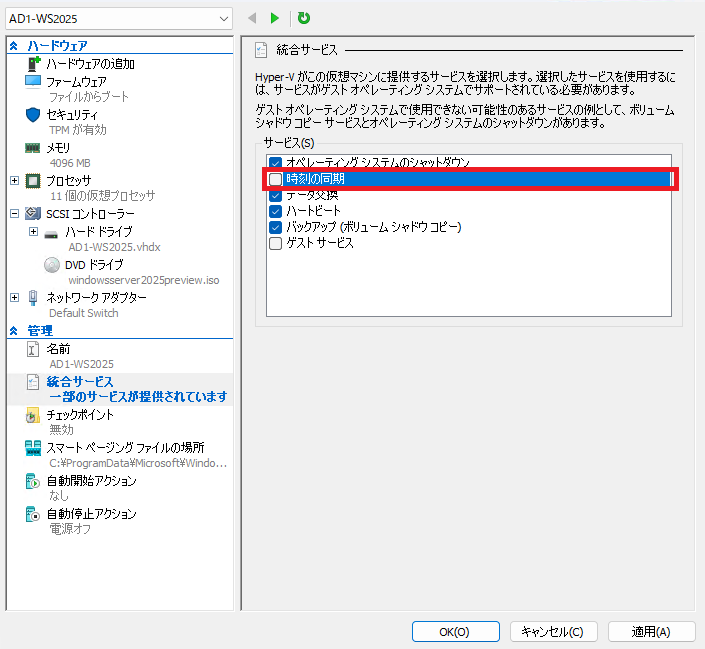
Task: Select the チェックポイント icon
Action: [x=33, y=415]
